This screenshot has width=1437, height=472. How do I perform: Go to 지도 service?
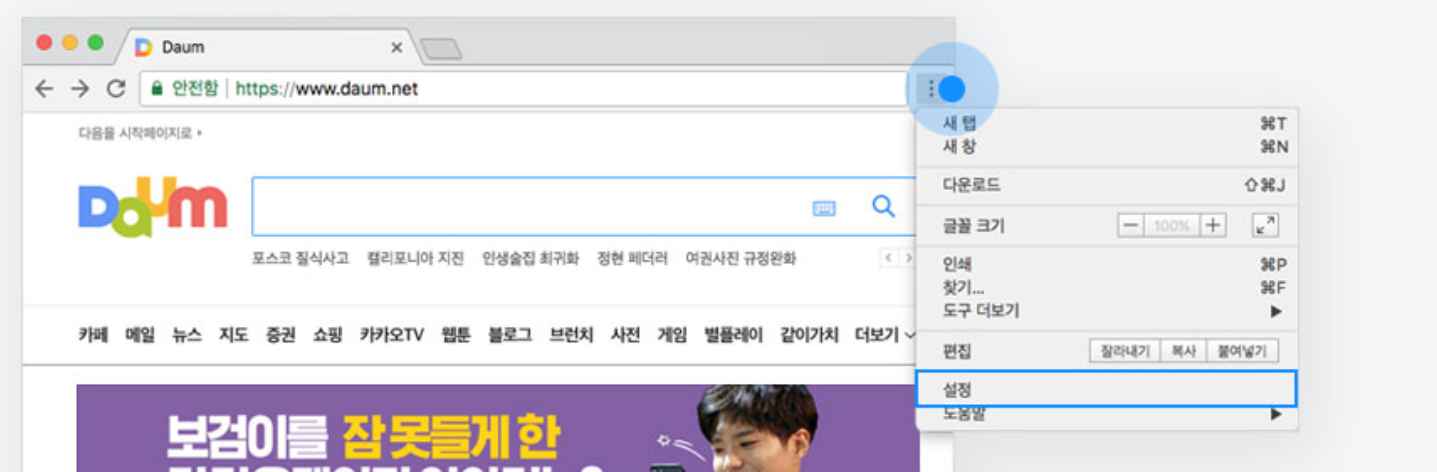(233, 335)
